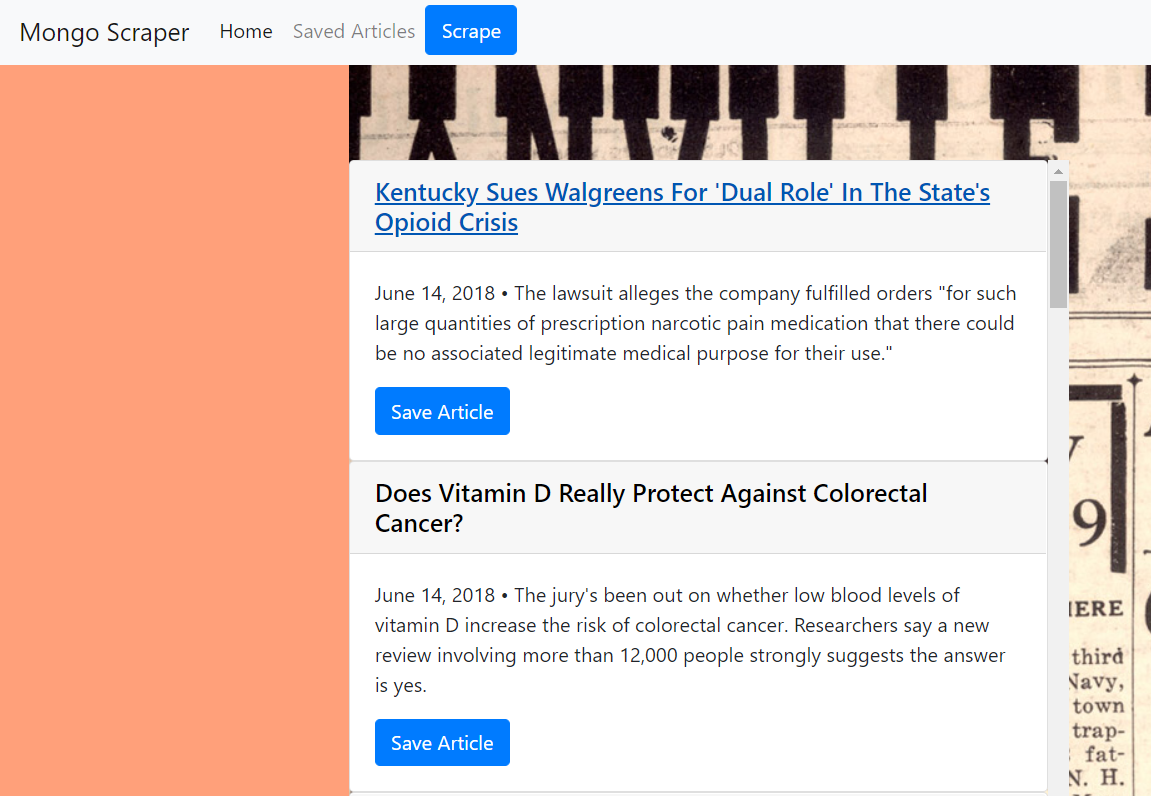Click the blue Scrape button

pos(471,30)
